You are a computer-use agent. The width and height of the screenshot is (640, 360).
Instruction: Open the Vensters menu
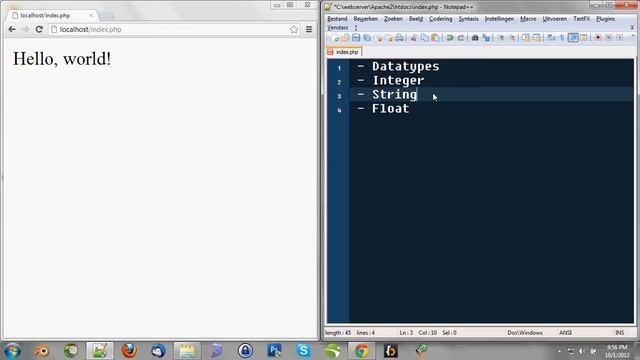338,28
